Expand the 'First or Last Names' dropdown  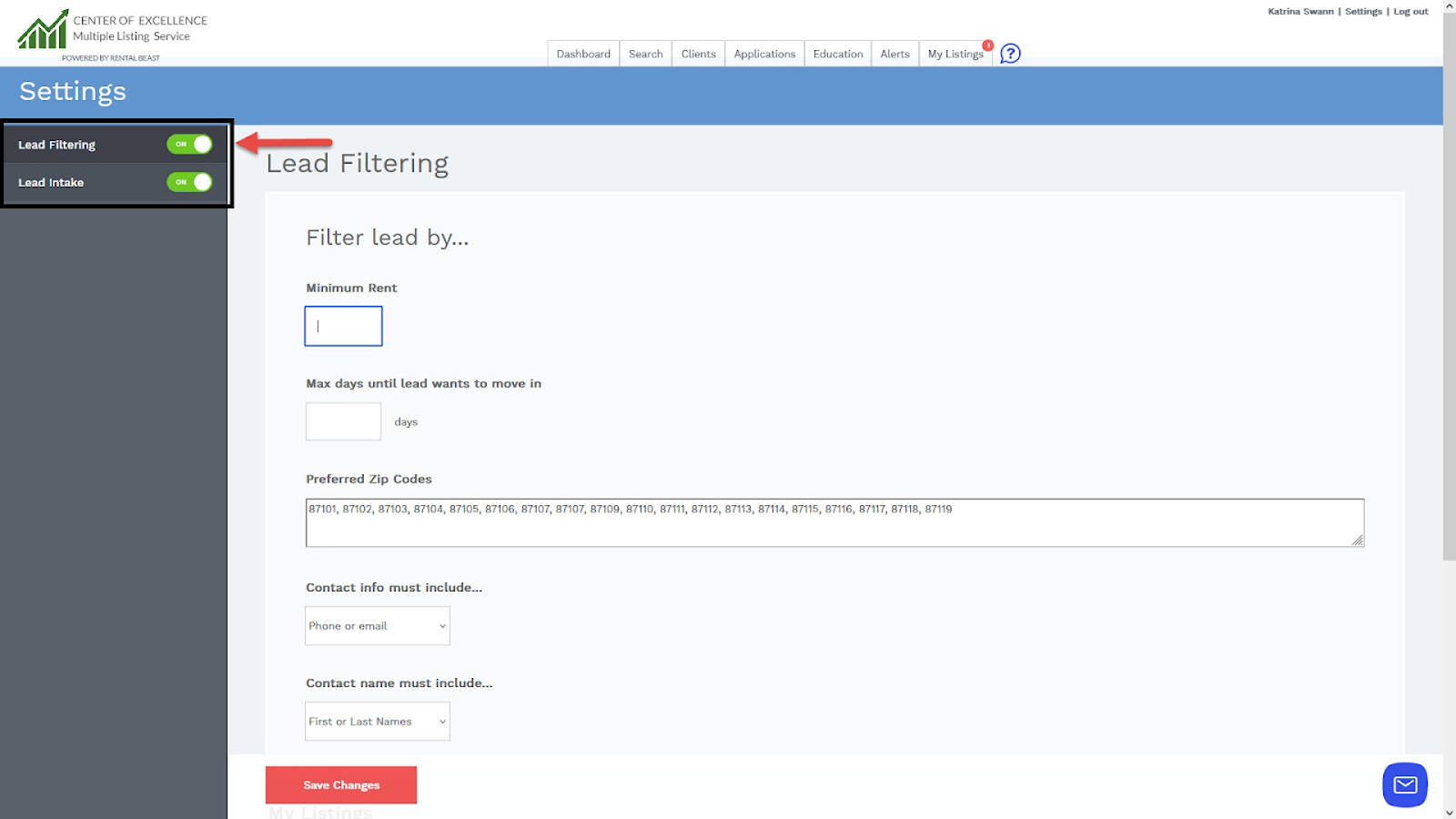(x=377, y=721)
